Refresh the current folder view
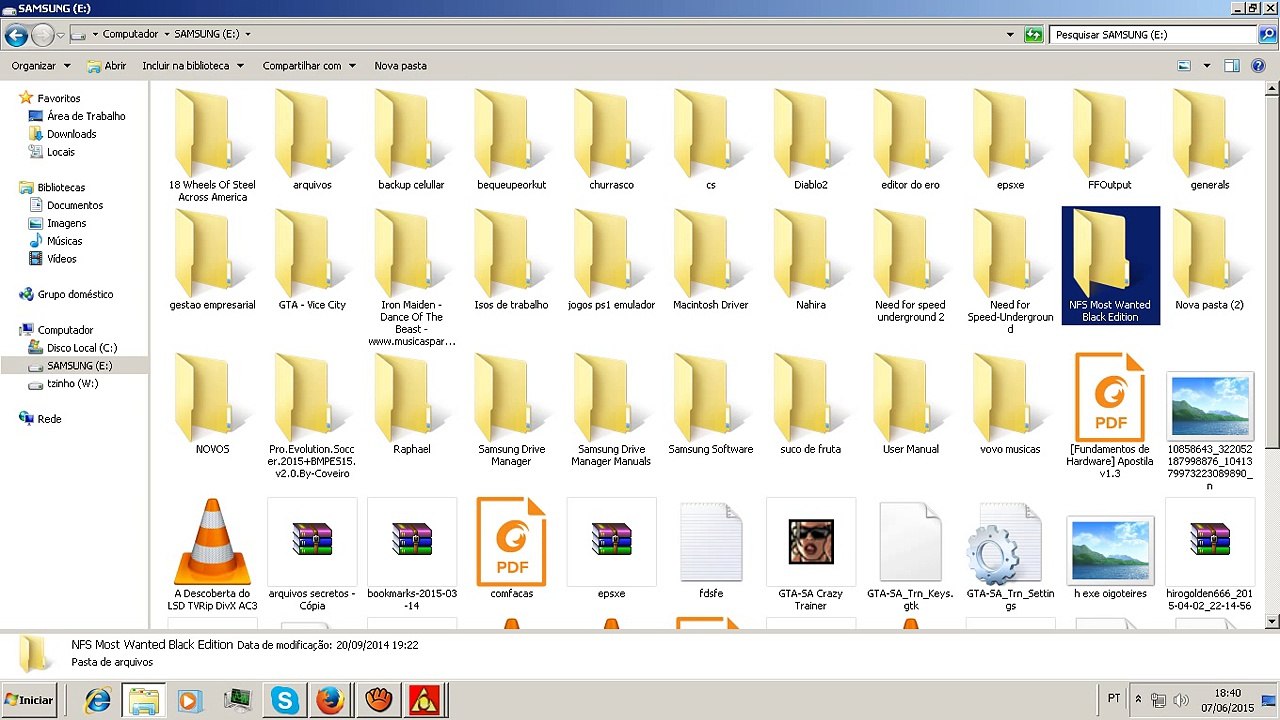 click(x=1034, y=35)
